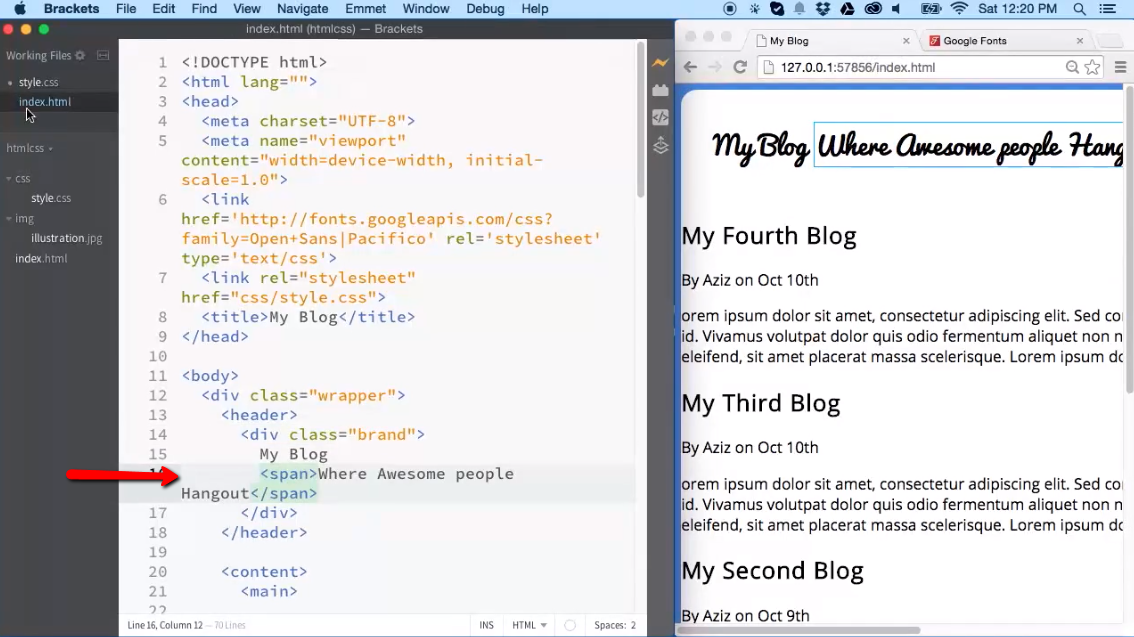Screen dimensions: 1134x637
Task: Click the Chrome address bar URL field
Action: (x=880, y=68)
